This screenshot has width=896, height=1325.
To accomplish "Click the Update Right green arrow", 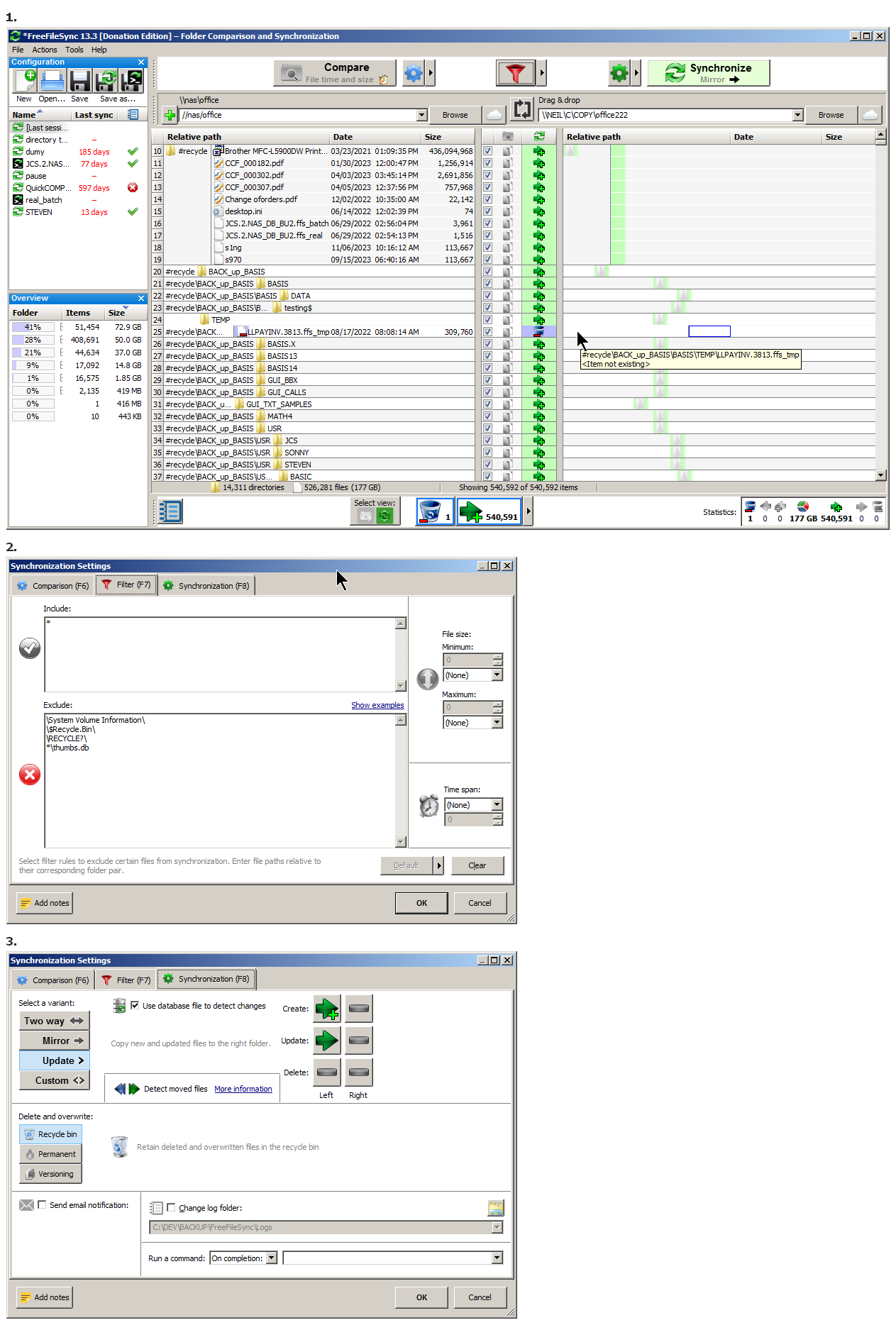I will [327, 1041].
